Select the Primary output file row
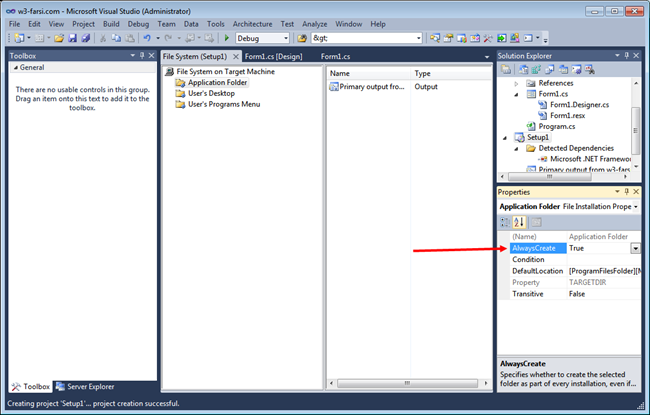650x415 pixels. (x=366, y=87)
